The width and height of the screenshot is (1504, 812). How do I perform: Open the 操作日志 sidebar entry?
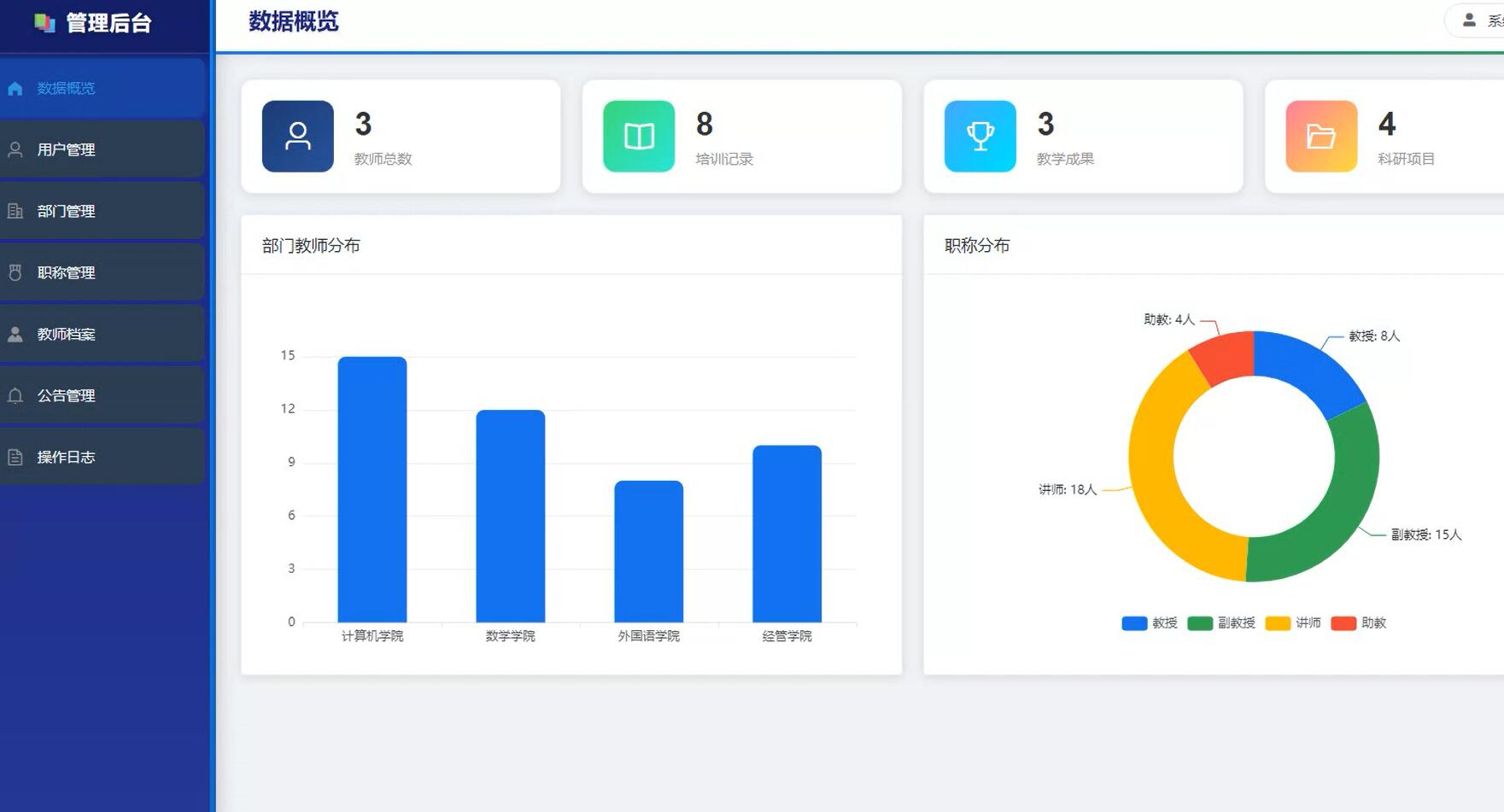102,457
